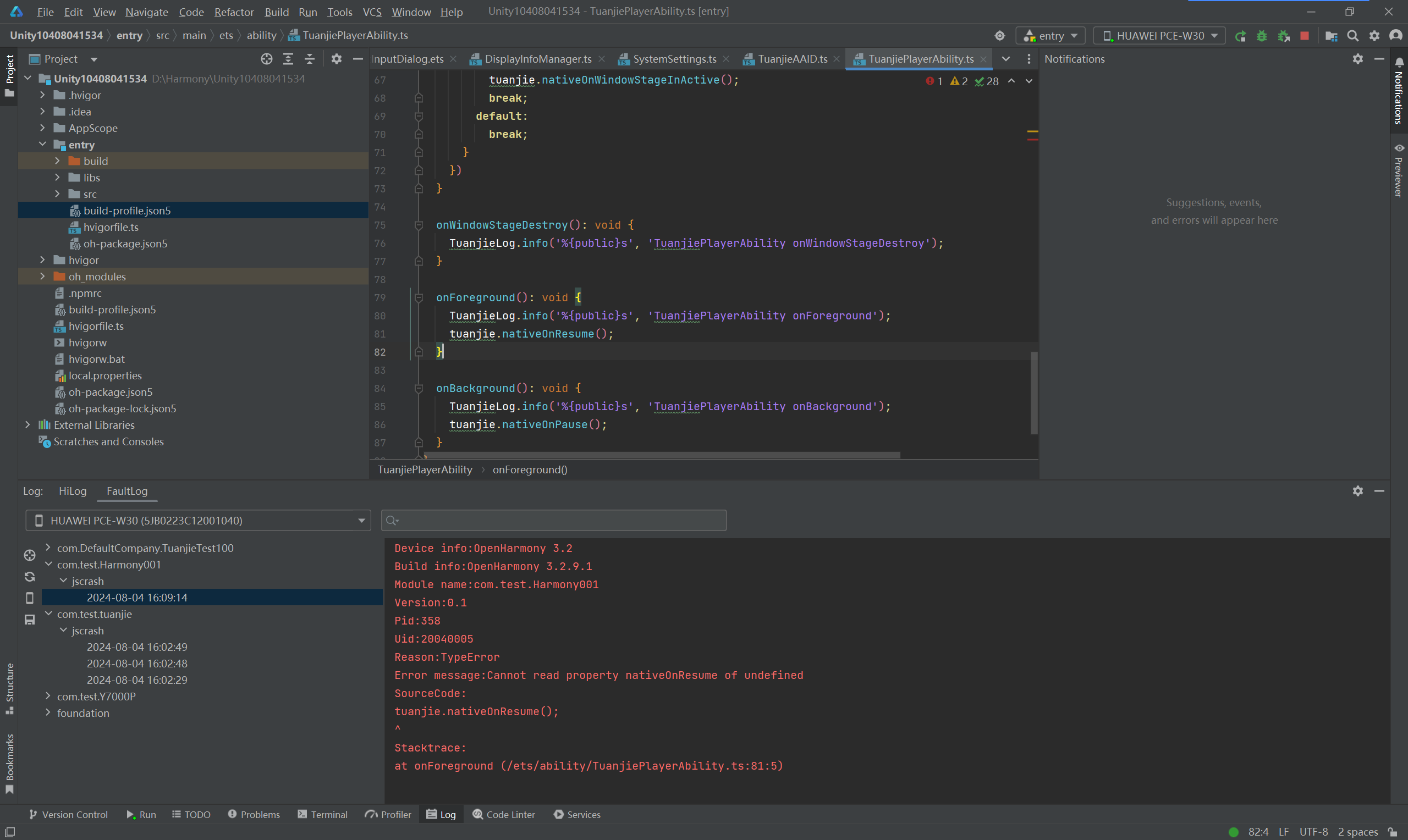
Task: Hide the Notifications panel minus icon
Action: point(1379,59)
